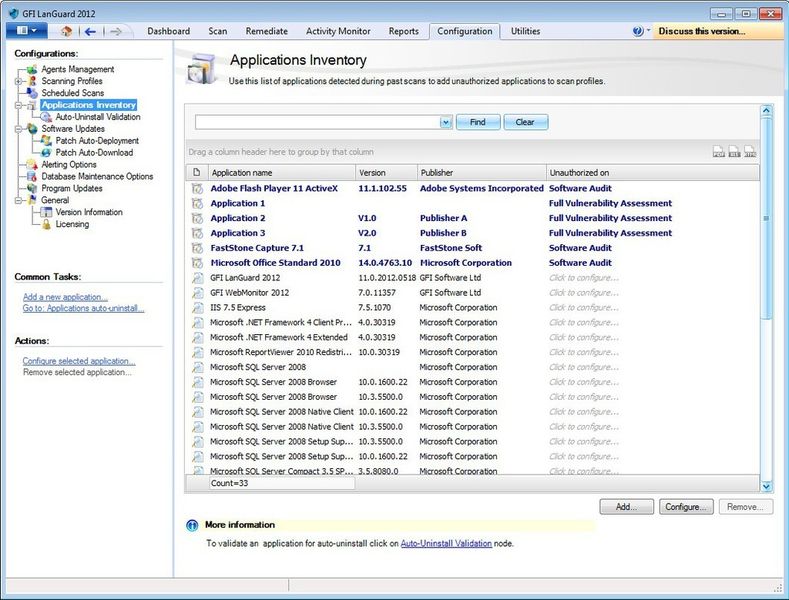Viewport: 789px width, 600px height.
Task: Click the Program Updates icon
Action: point(32,188)
